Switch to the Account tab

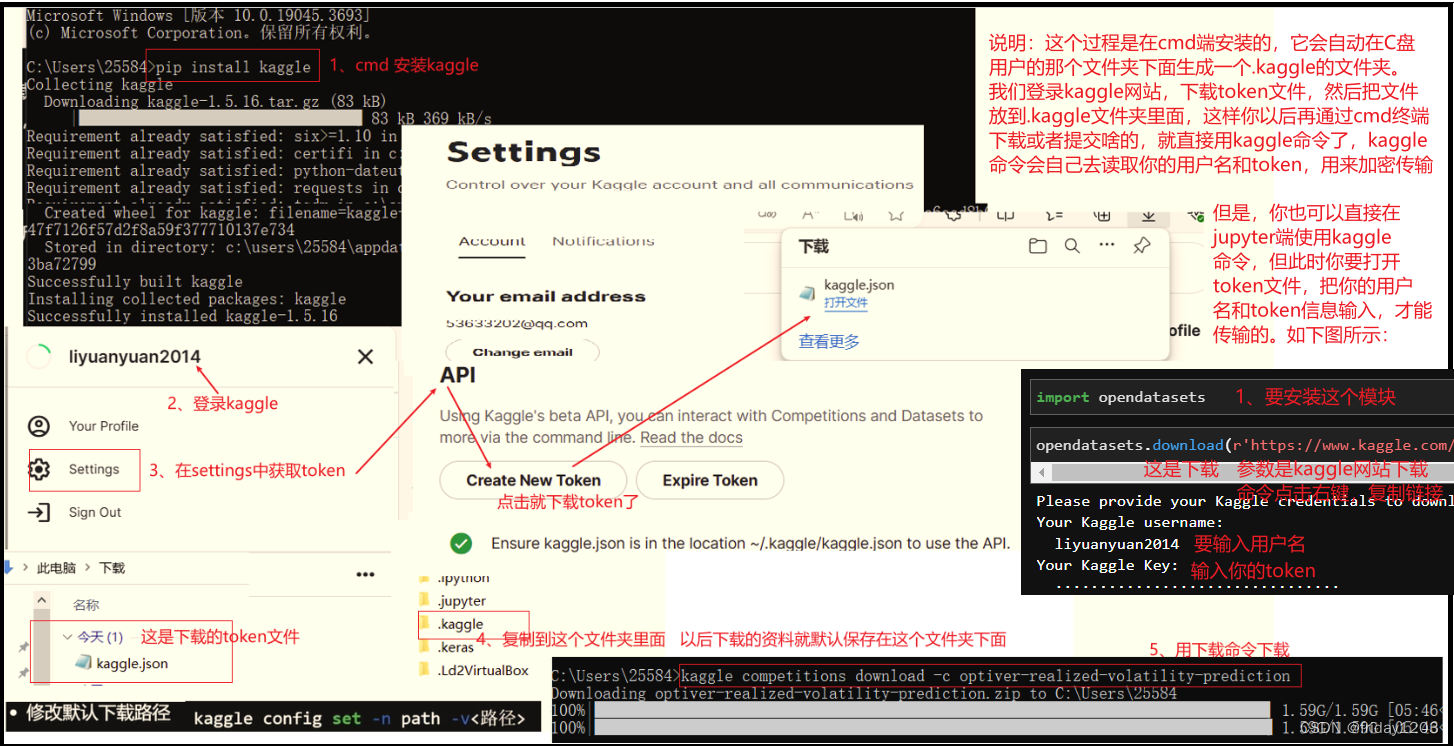click(x=492, y=242)
